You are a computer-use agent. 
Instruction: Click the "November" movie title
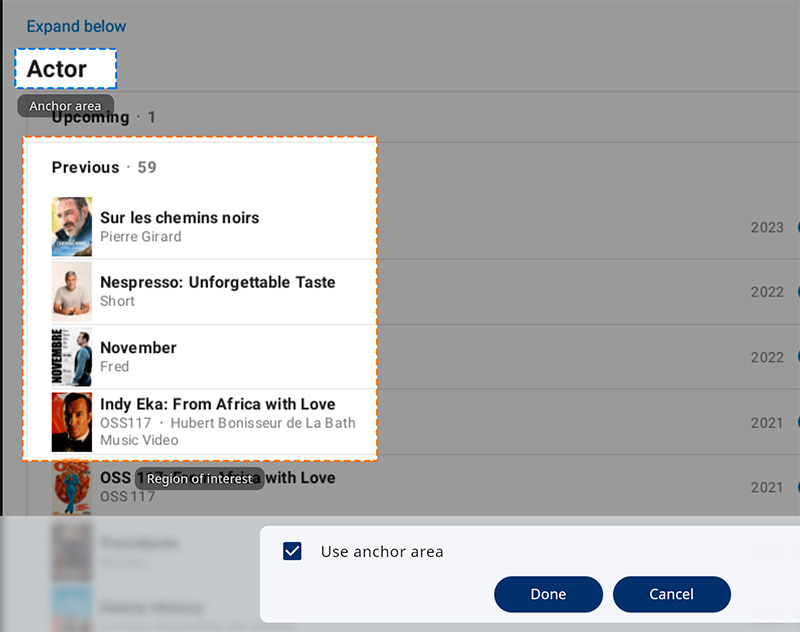click(138, 348)
